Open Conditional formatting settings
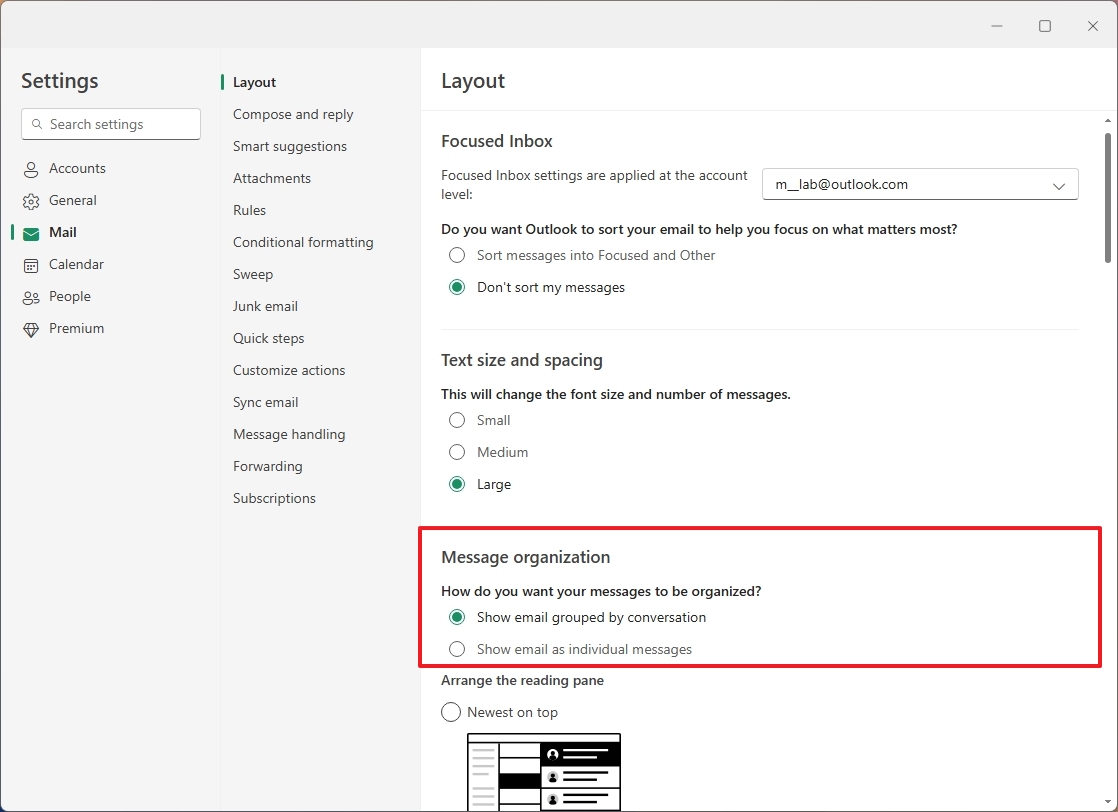This screenshot has width=1118, height=812. [303, 243]
